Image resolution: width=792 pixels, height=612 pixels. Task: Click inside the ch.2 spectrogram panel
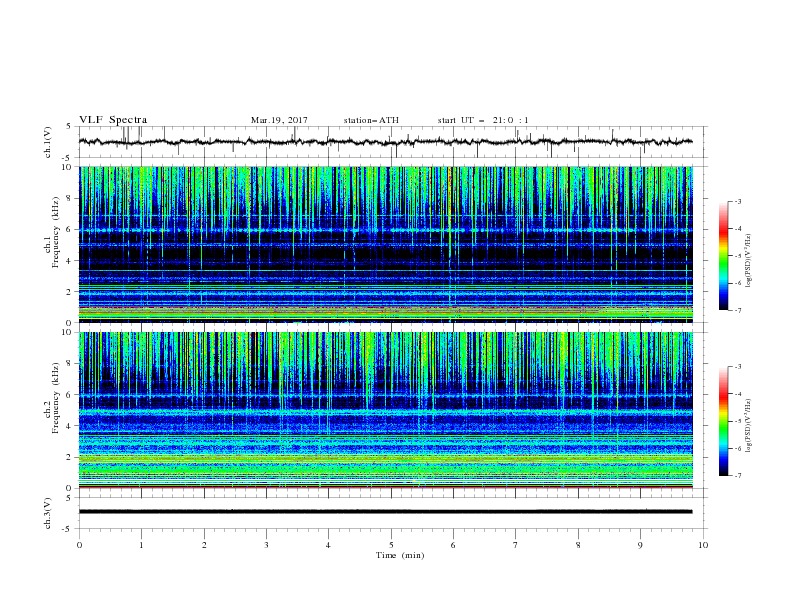click(385, 410)
